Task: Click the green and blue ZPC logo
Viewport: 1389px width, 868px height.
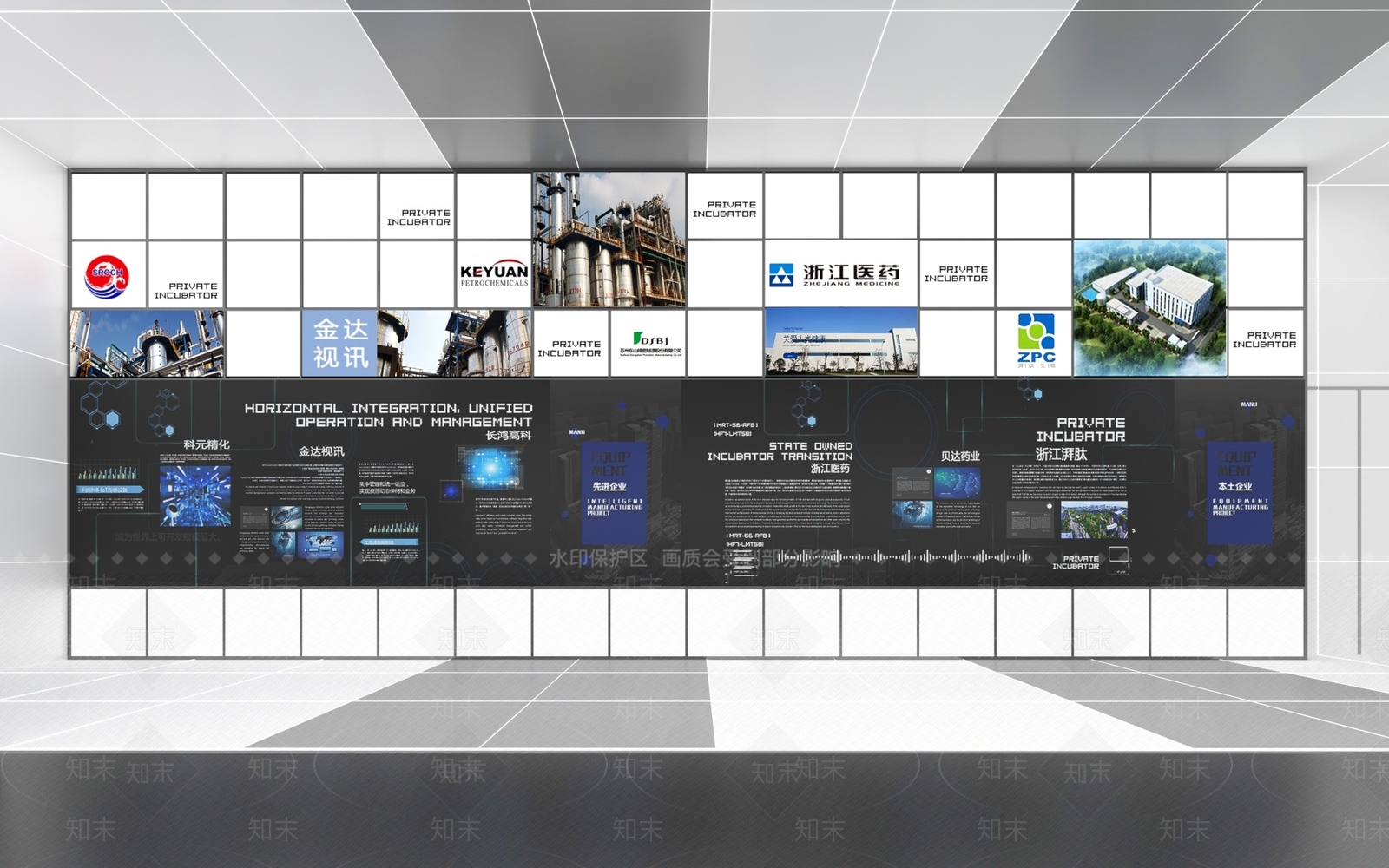Action: [1036, 342]
